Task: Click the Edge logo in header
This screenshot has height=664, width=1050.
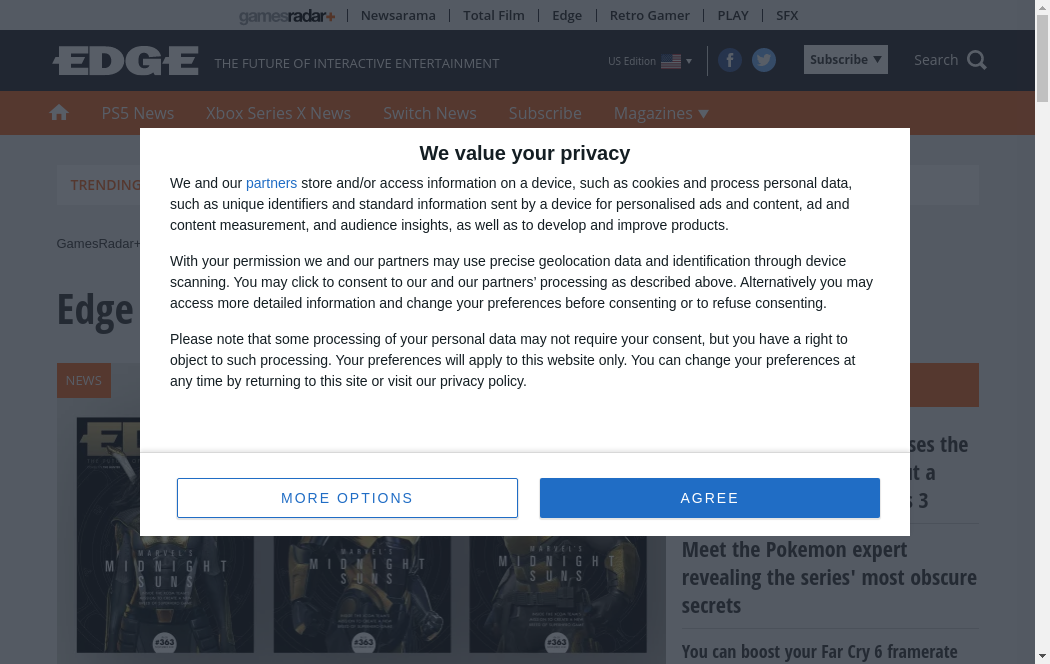Action: pyautogui.click(x=126, y=61)
